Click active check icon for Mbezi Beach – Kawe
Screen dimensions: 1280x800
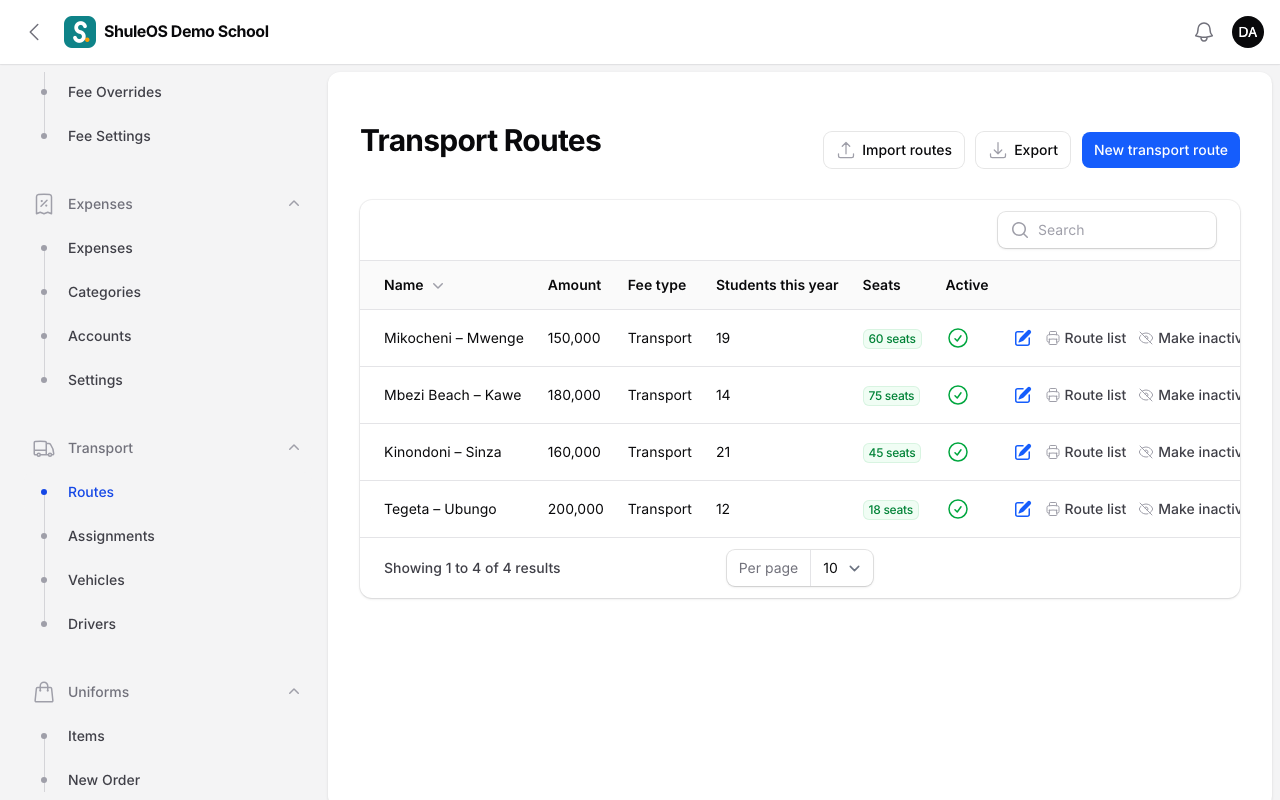[x=958, y=395]
